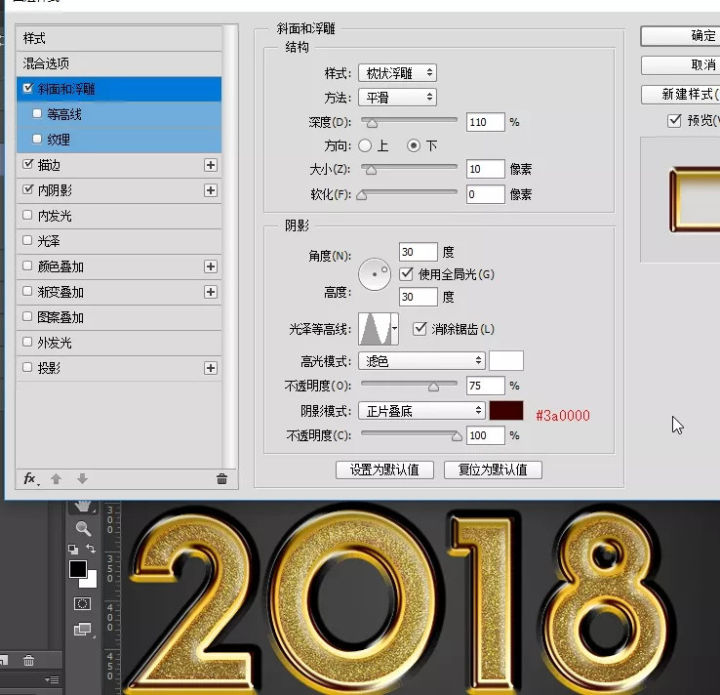The image size is (720, 695).
Task: Toggle 消除锯齿 checkbox
Action: pyautogui.click(x=420, y=329)
